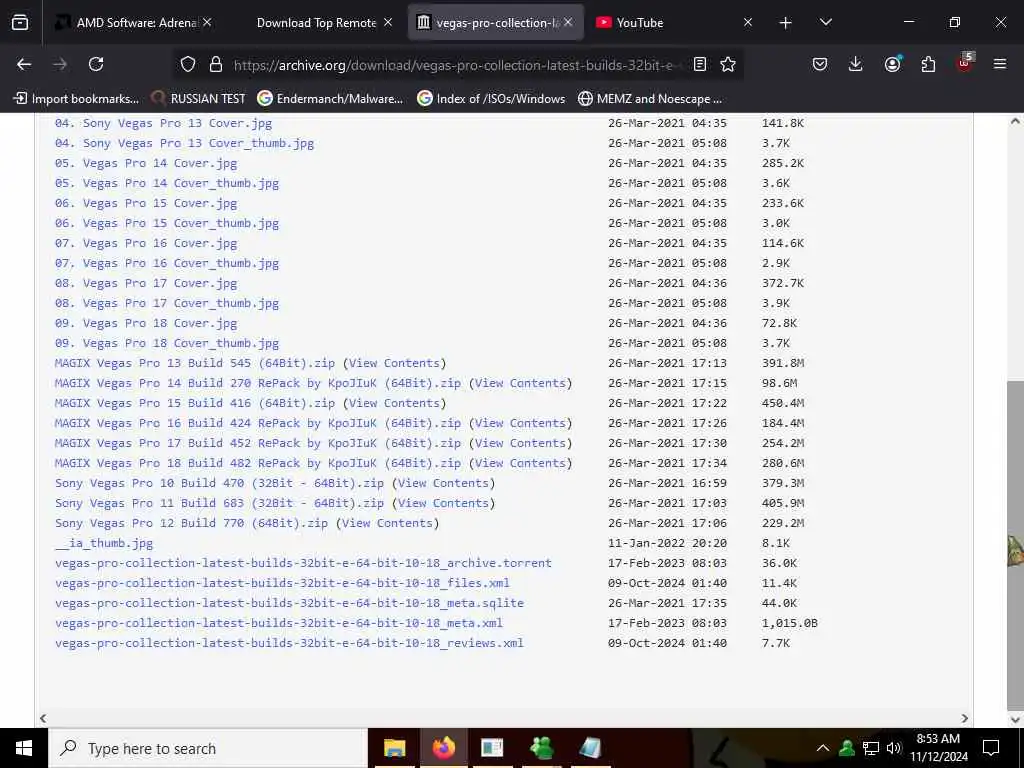
Task: Close the vegas-pro-collection tab
Action: click(568, 22)
